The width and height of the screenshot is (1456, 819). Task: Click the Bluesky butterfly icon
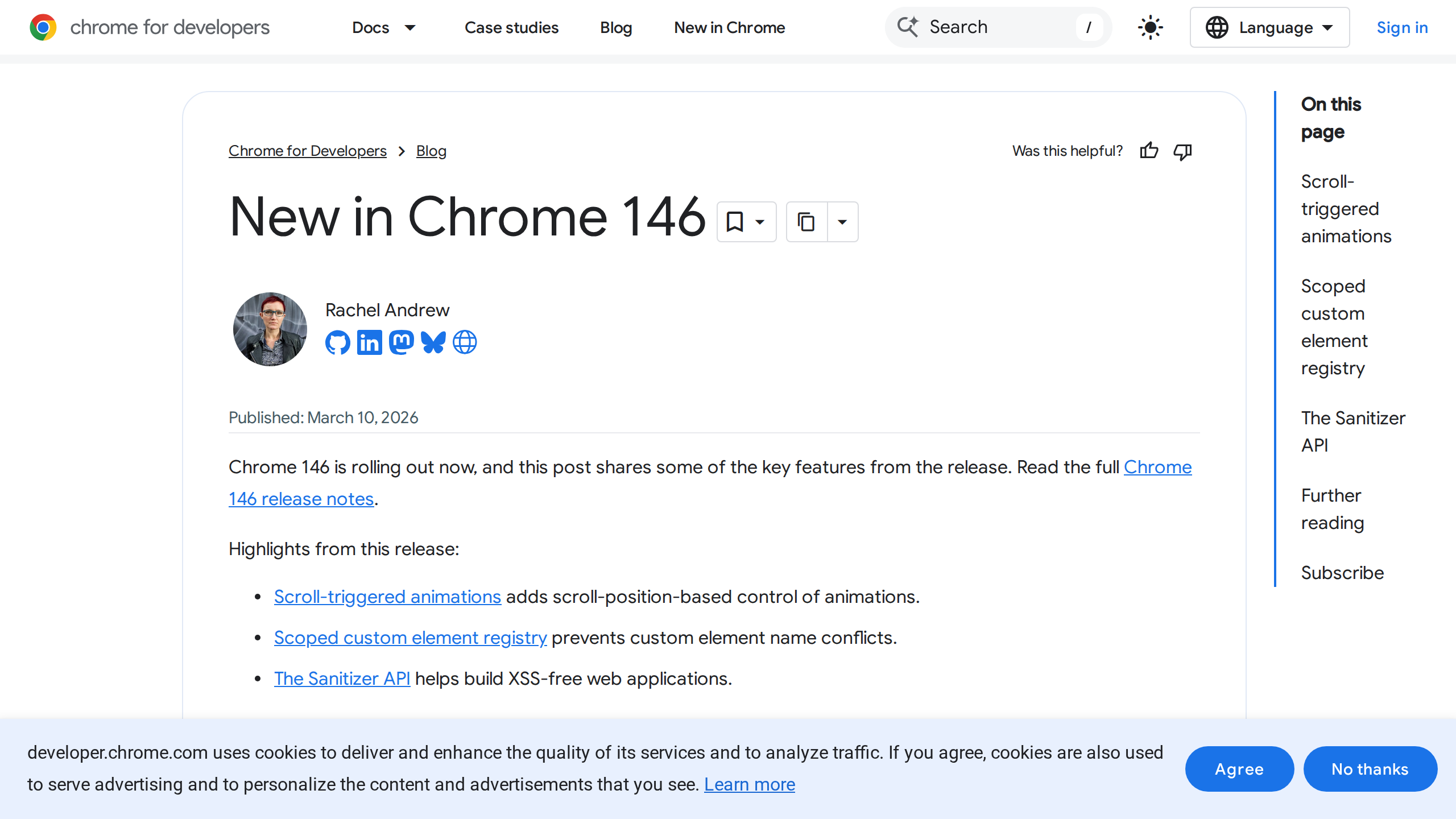433,342
